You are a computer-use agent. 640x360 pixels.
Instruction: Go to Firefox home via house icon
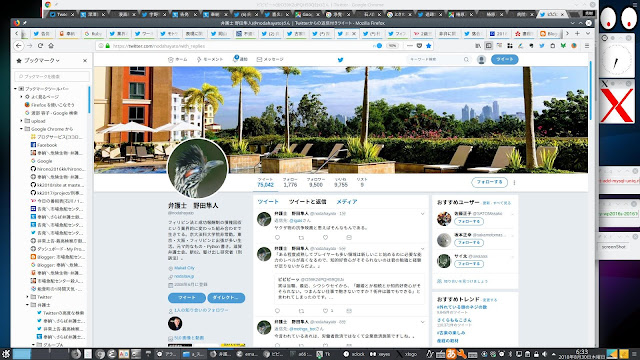(x=51, y=46)
